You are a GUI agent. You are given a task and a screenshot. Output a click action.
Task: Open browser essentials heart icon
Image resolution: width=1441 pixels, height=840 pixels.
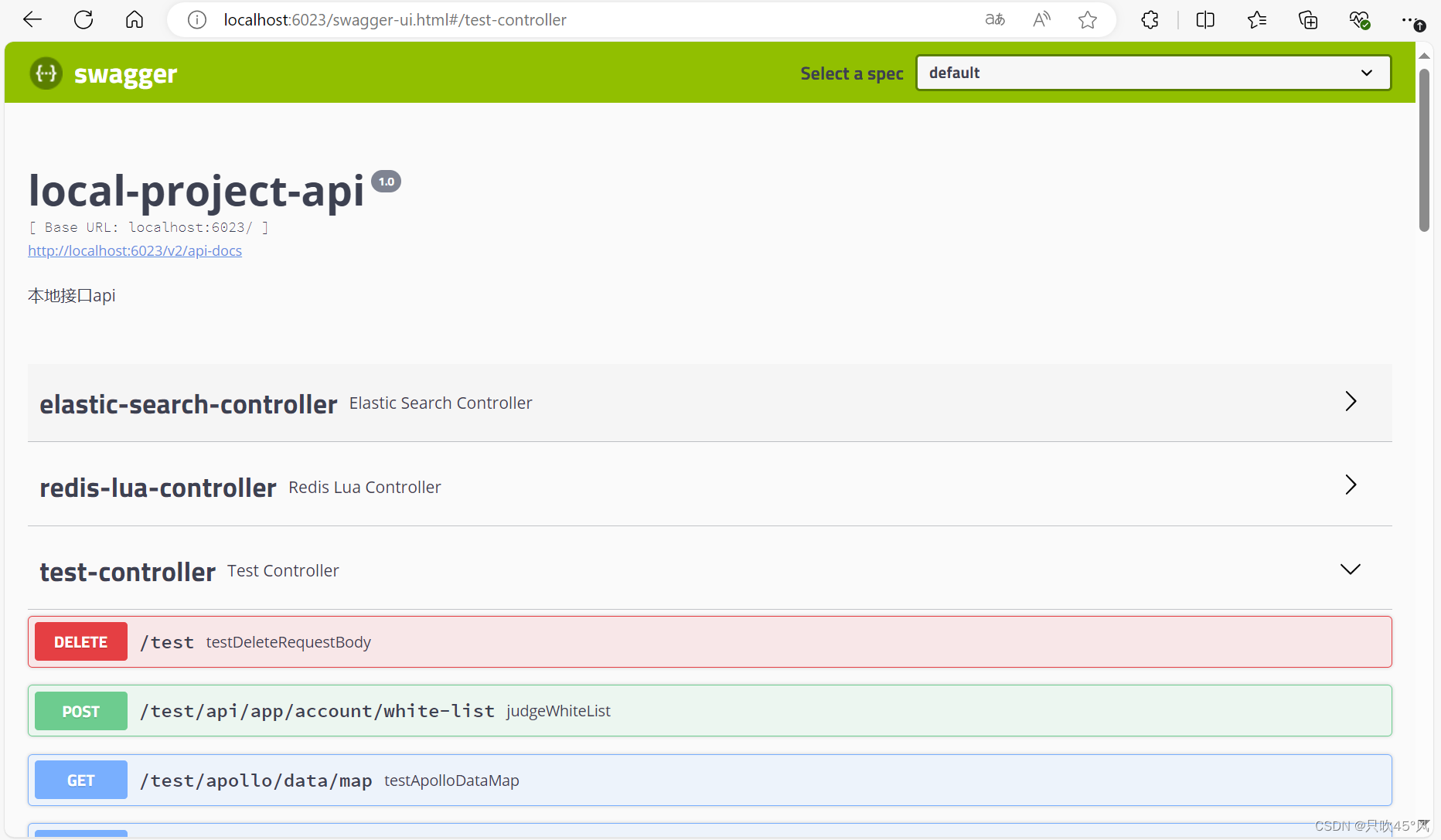(x=1360, y=20)
